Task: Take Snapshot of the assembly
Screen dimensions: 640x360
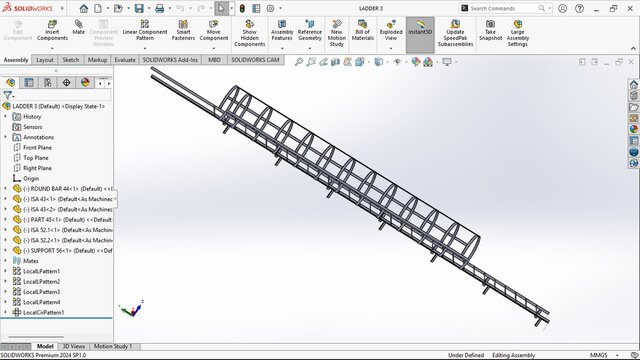Action: coord(490,31)
